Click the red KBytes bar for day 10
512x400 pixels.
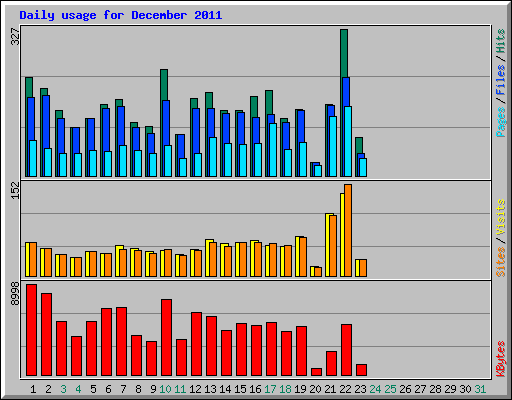pos(167,337)
